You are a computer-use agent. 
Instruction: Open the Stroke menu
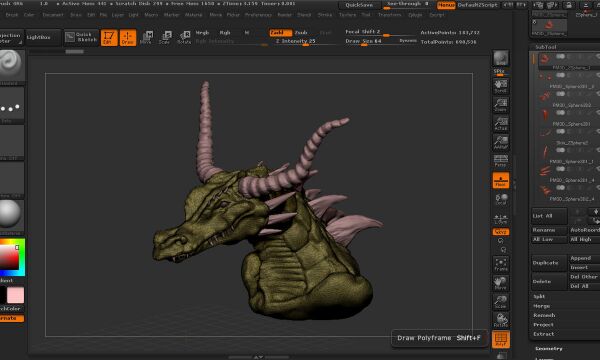point(325,15)
